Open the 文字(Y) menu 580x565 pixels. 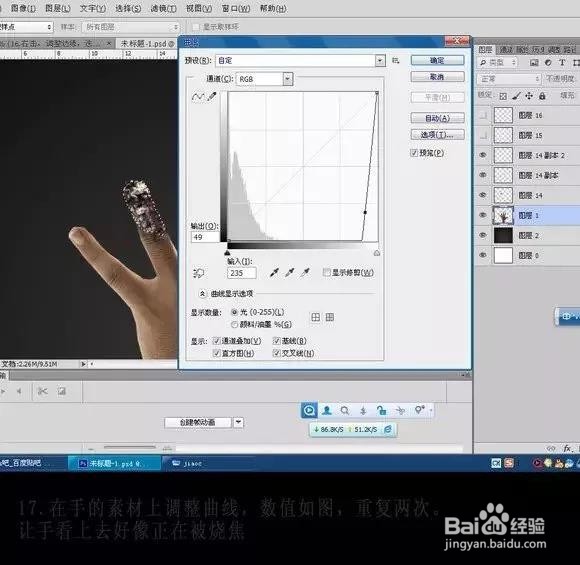point(93,8)
